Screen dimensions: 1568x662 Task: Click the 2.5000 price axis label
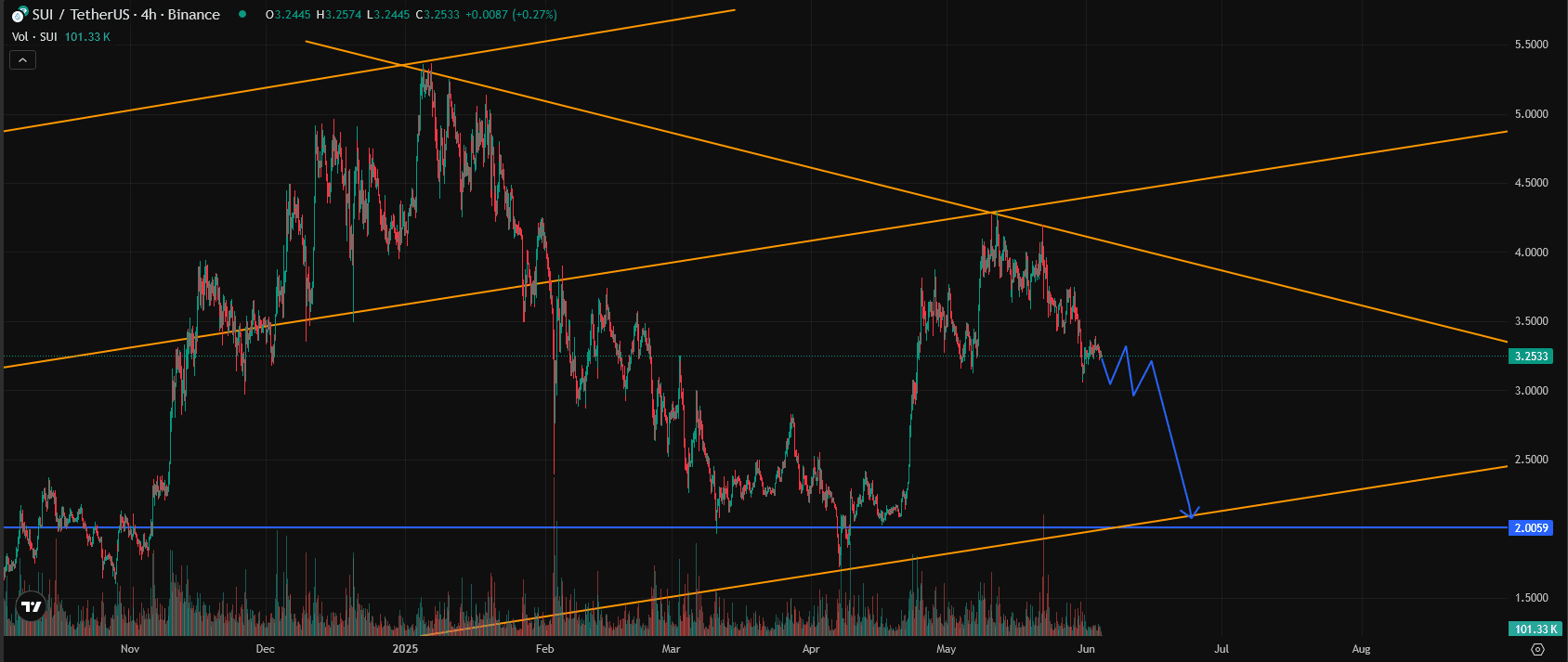(x=1532, y=460)
